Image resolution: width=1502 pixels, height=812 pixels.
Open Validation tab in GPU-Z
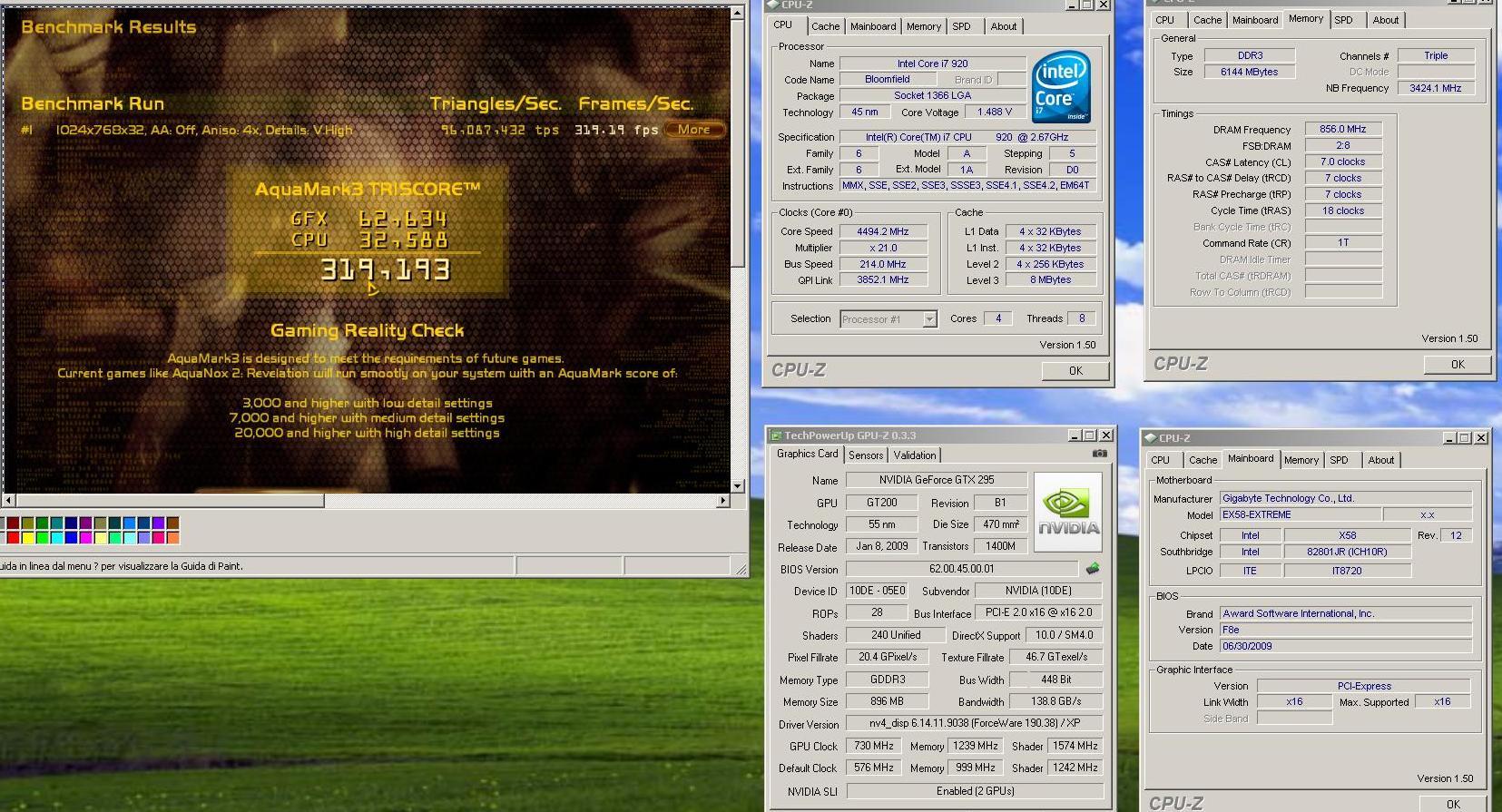tap(915, 455)
